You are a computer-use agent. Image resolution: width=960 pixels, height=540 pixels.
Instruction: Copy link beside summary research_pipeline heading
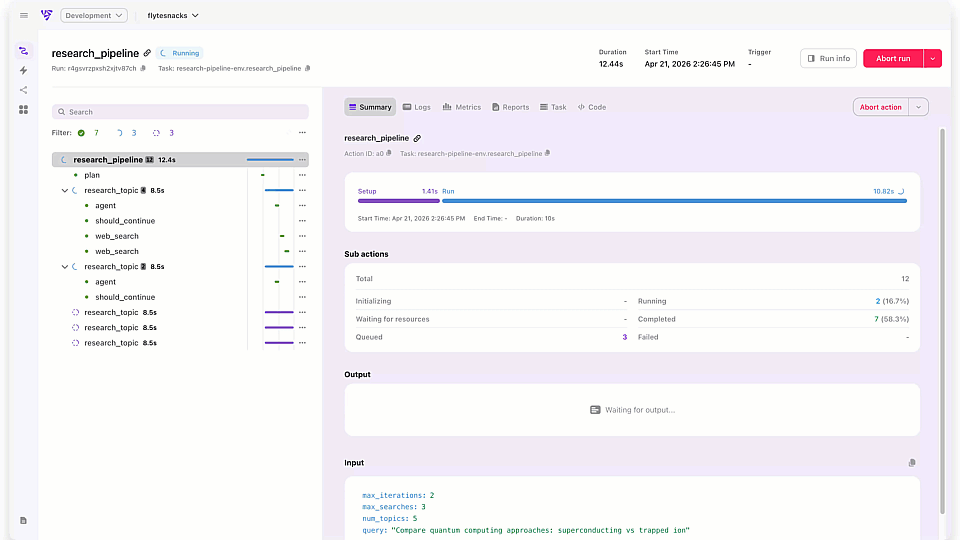pyautogui.click(x=417, y=138)
